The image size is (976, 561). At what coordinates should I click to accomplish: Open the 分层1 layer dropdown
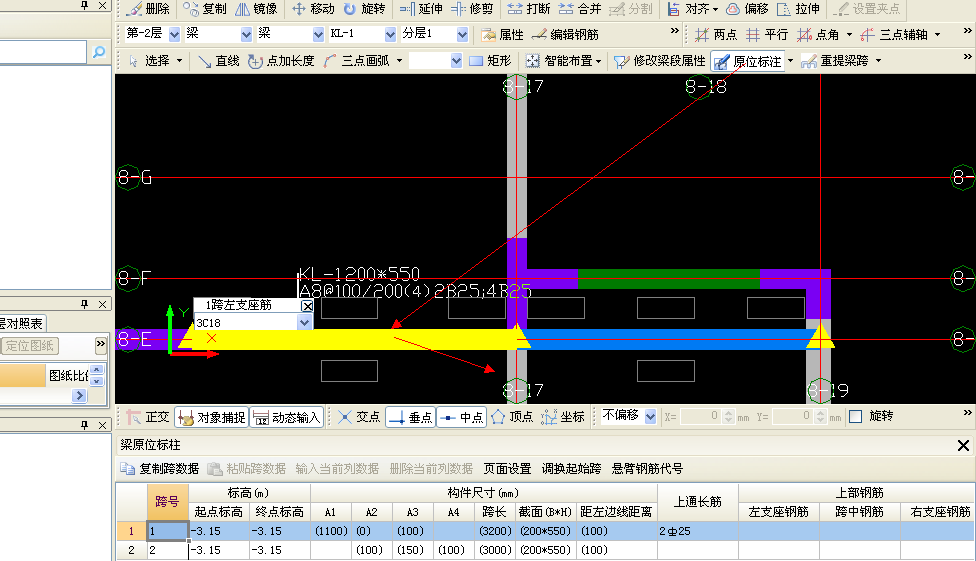pyautogui.click(x=462, y=35)
